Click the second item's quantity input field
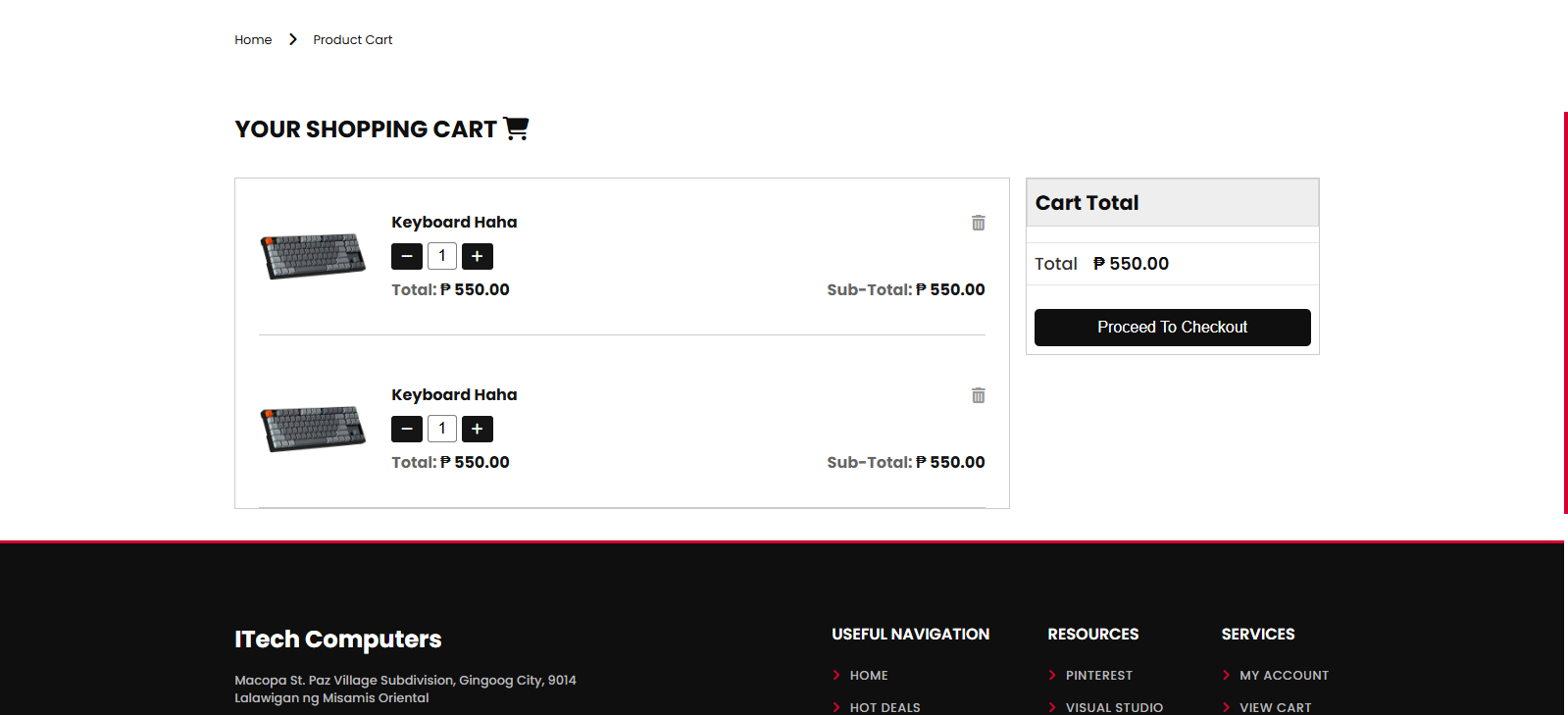Screen dimensions: 1568x715 pyautogui.click(x=442, y=429)
